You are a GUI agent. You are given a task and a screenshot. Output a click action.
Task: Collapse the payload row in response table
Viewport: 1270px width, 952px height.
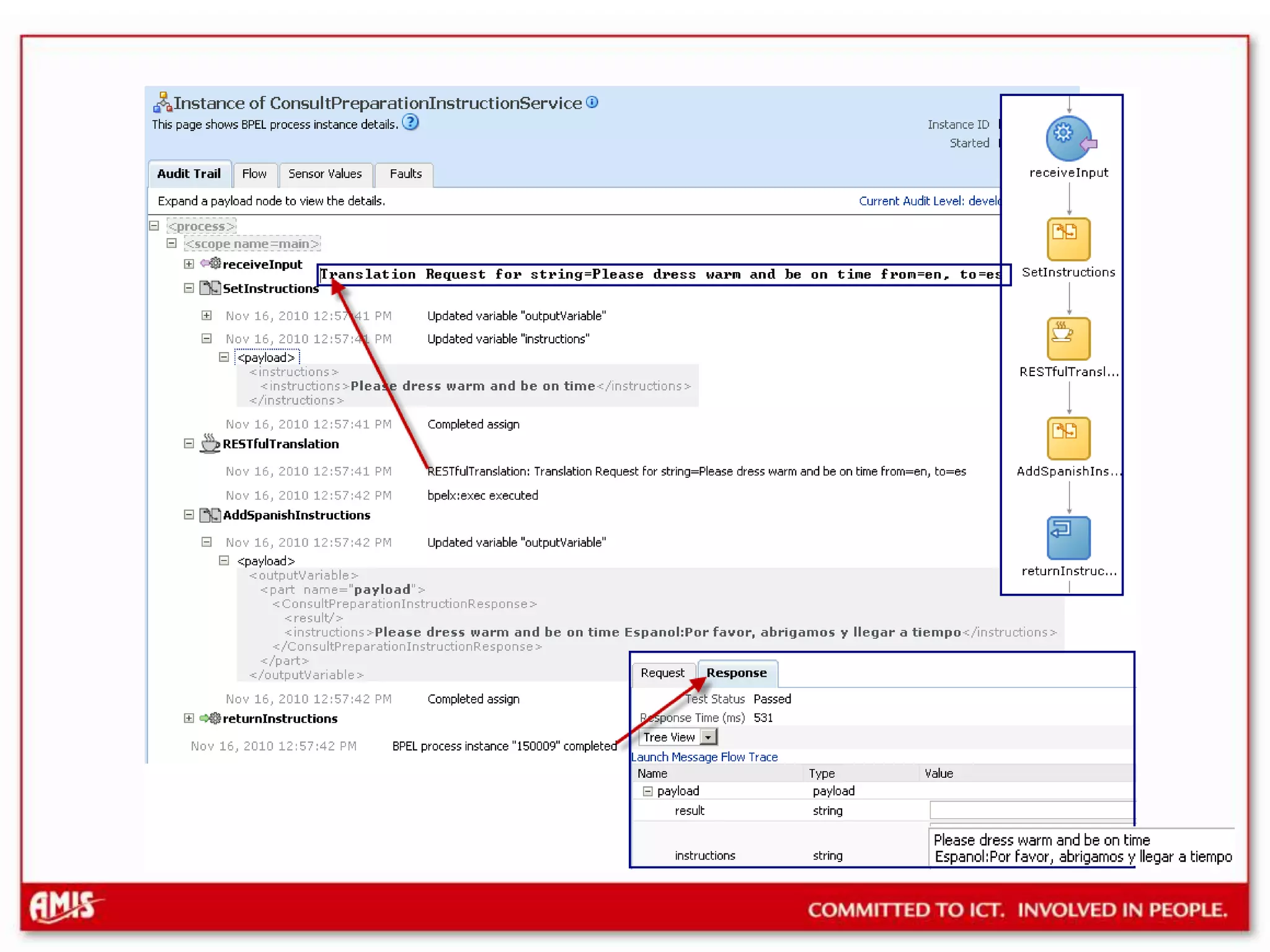tap(647, 791)
